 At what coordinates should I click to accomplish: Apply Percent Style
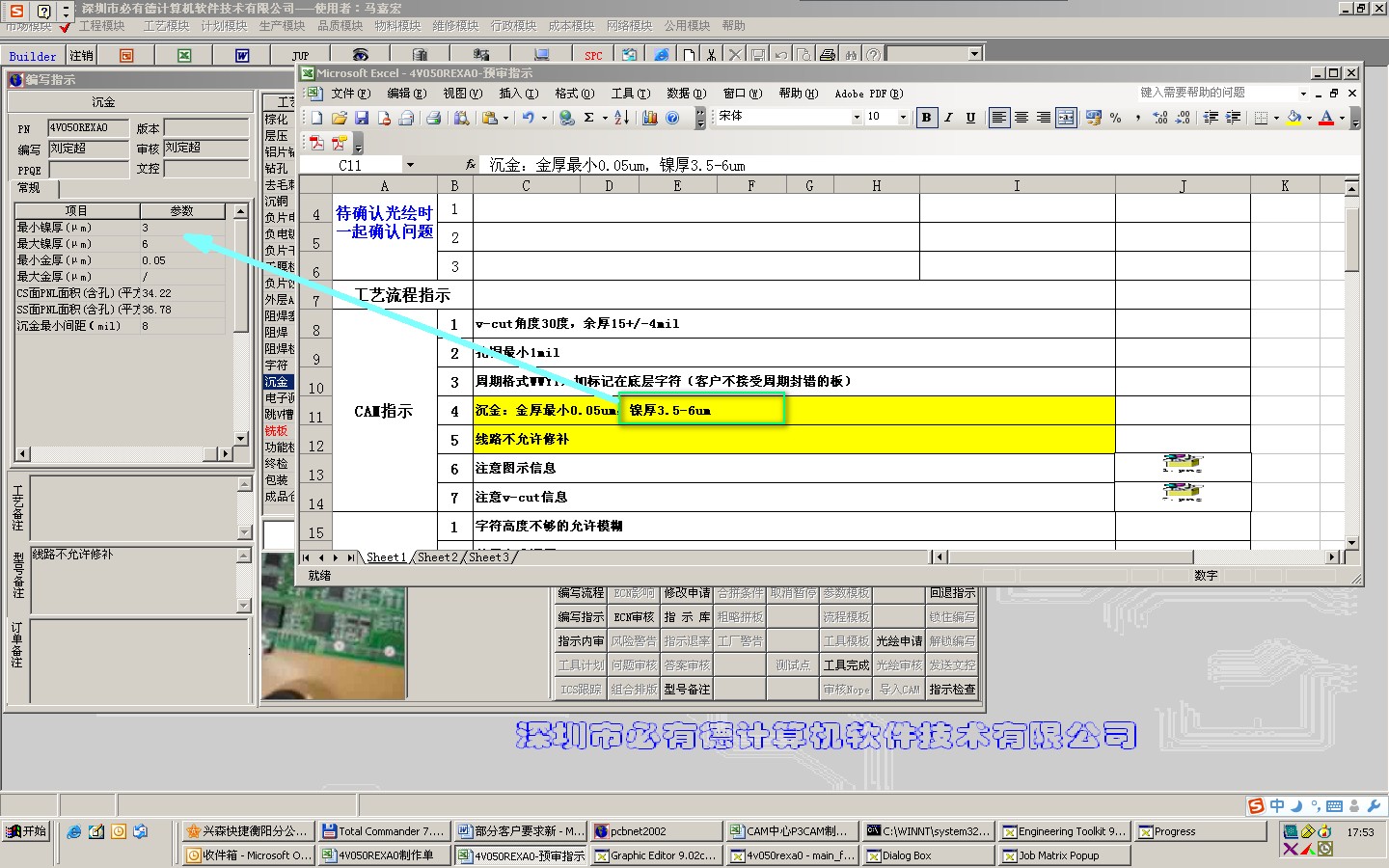(1116, 118)
